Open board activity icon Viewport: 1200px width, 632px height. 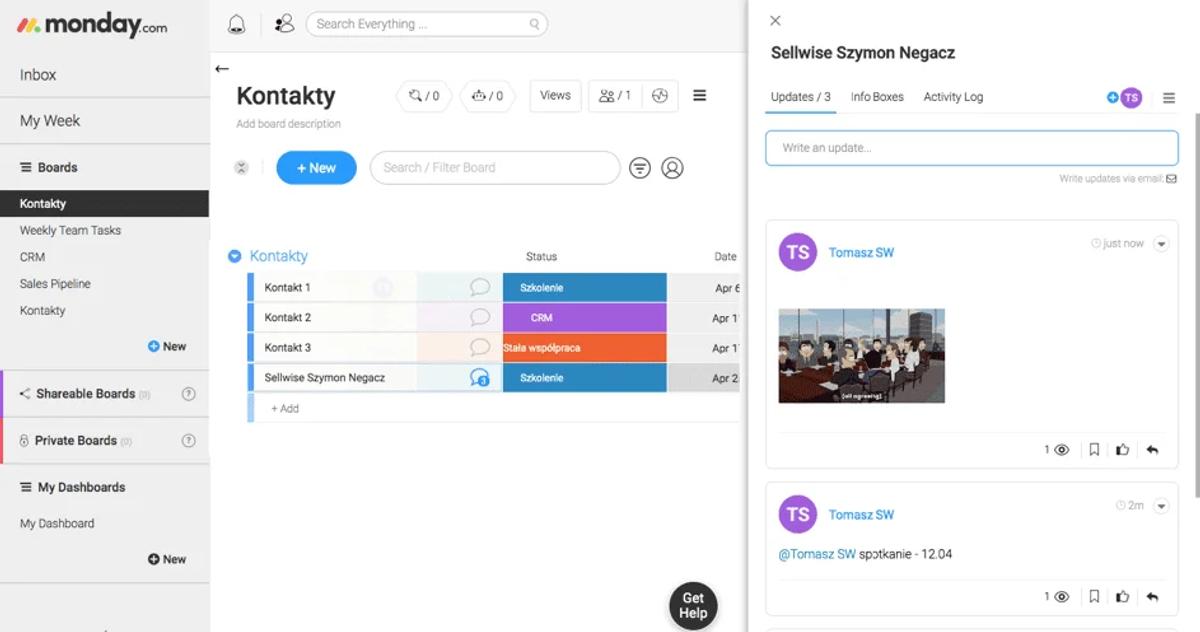click(x=659, y=96)
